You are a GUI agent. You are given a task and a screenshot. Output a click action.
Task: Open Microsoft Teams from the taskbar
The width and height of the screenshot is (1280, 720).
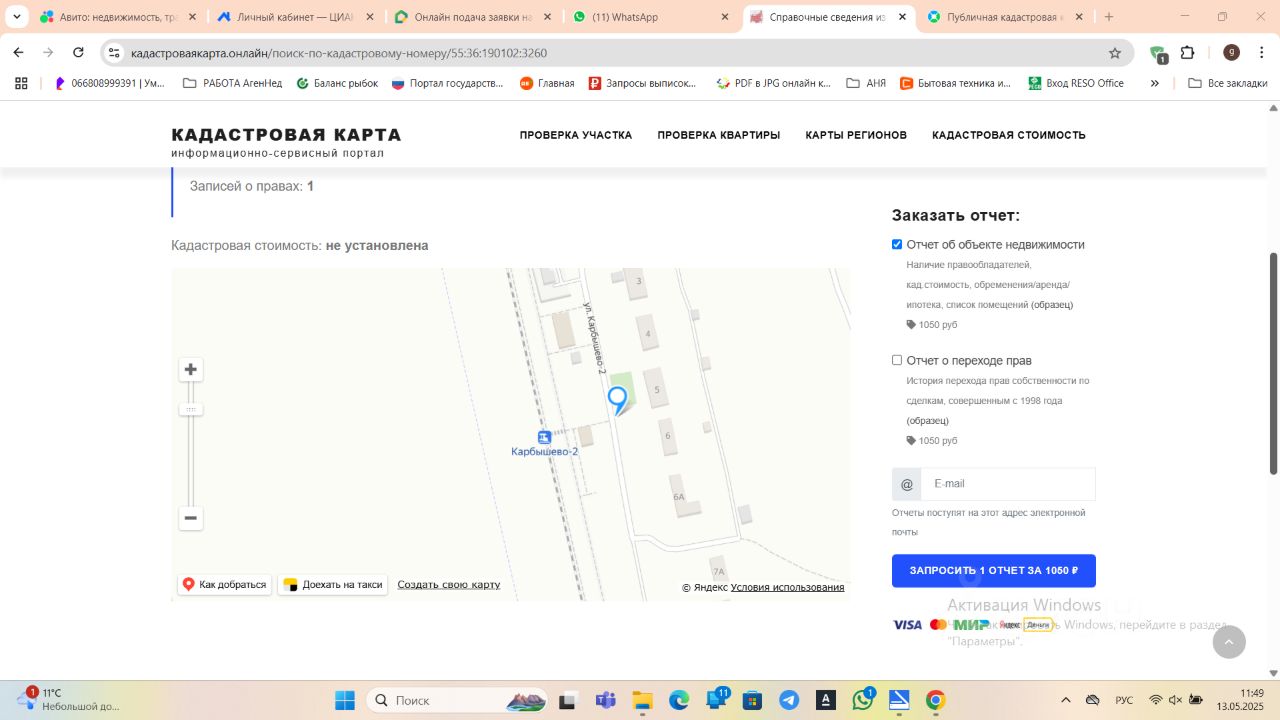pos(605,700)
